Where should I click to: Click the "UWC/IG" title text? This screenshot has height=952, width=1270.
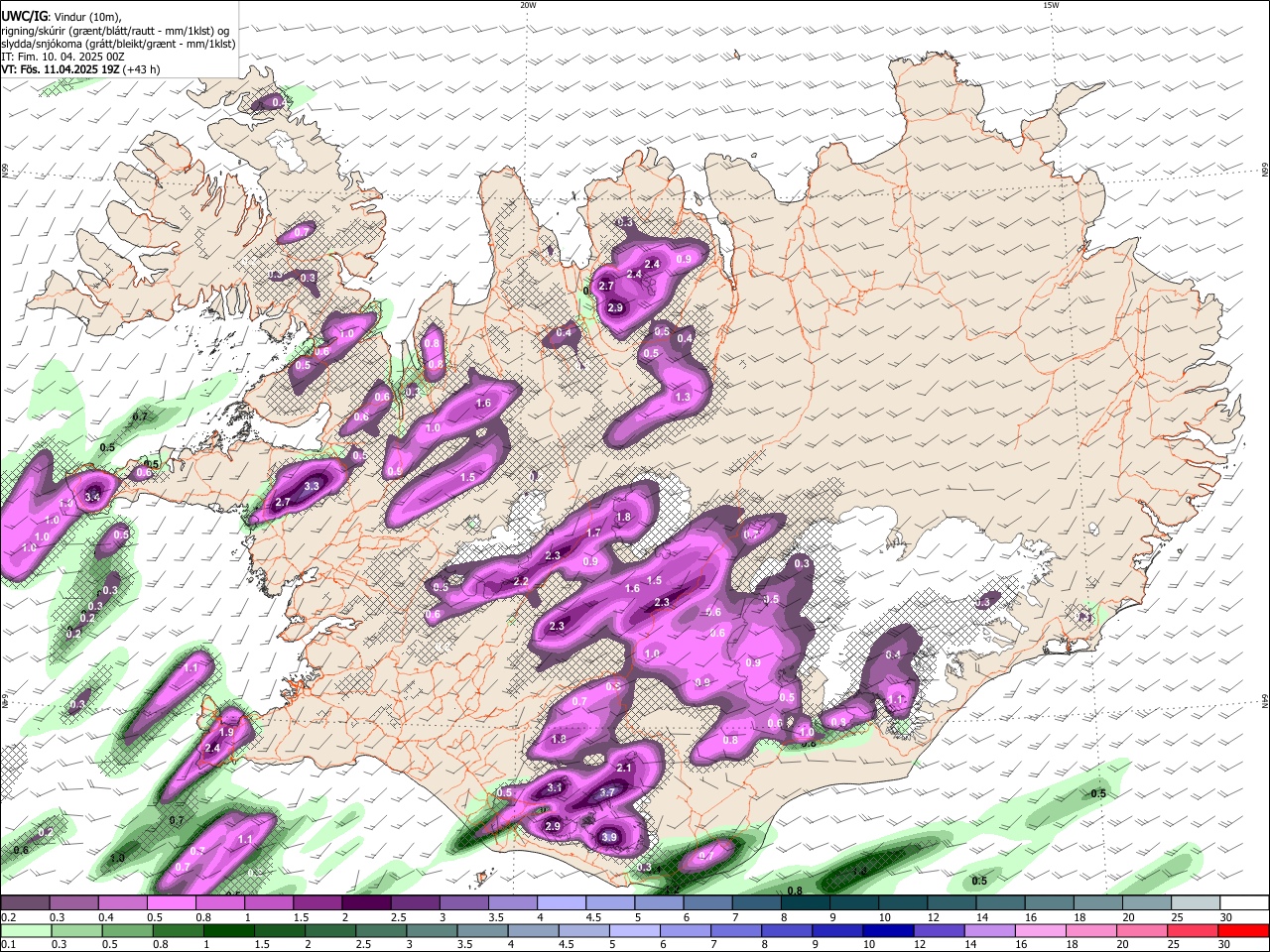tap(23, 16)
